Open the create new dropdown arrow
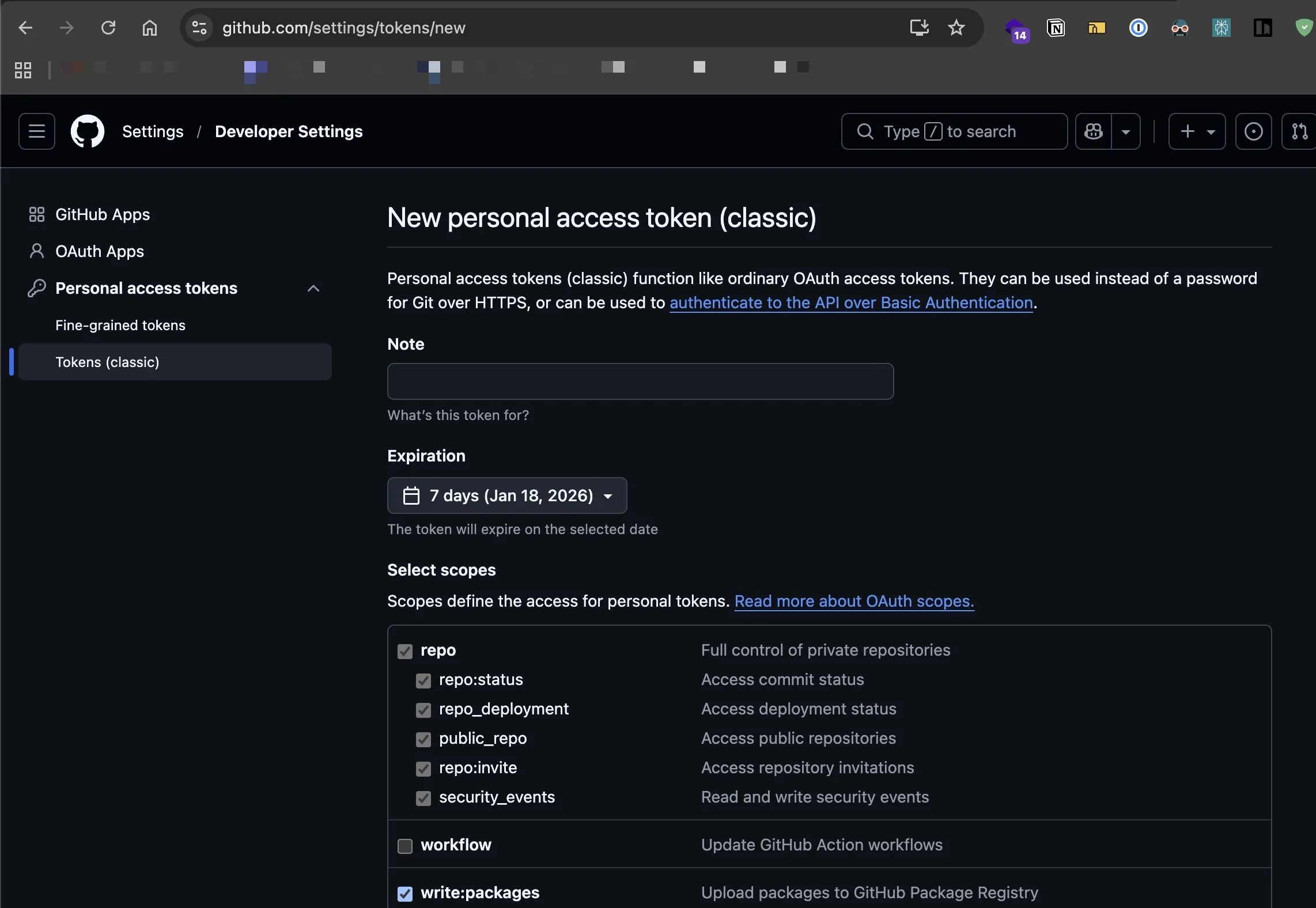Image resolution: width=1316 pixels, height=908 pixels. click(x=1210, y=131)
